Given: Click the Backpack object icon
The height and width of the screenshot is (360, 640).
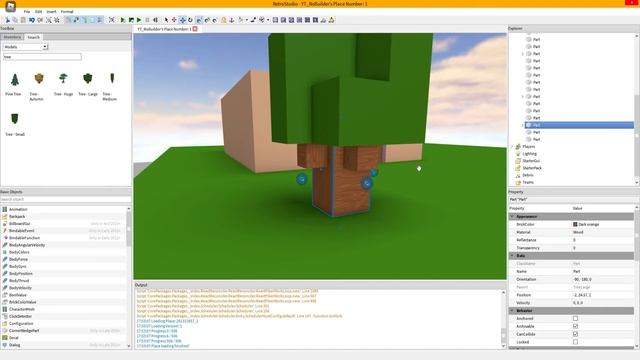Looking at the screenshot, I should (x=5, y=217).
